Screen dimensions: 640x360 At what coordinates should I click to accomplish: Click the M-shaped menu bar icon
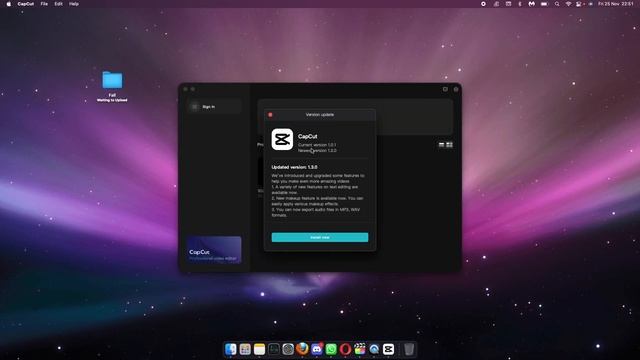click(531, 4)
